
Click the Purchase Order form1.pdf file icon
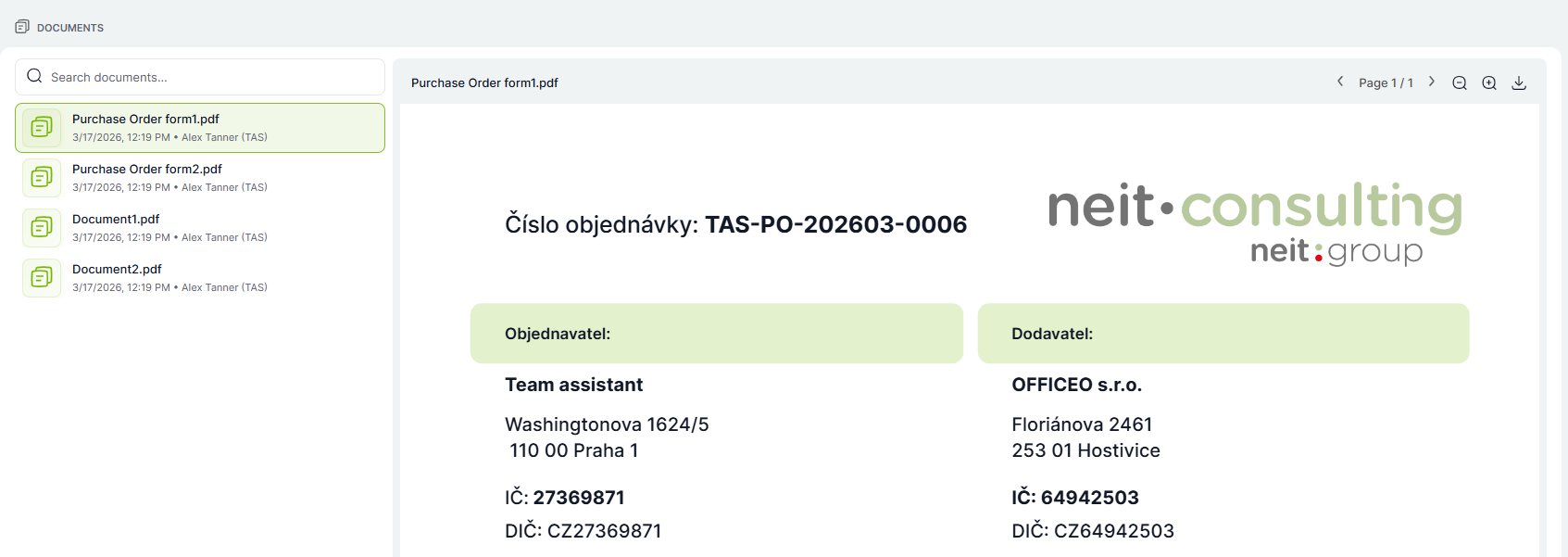(x=42, y=128)
